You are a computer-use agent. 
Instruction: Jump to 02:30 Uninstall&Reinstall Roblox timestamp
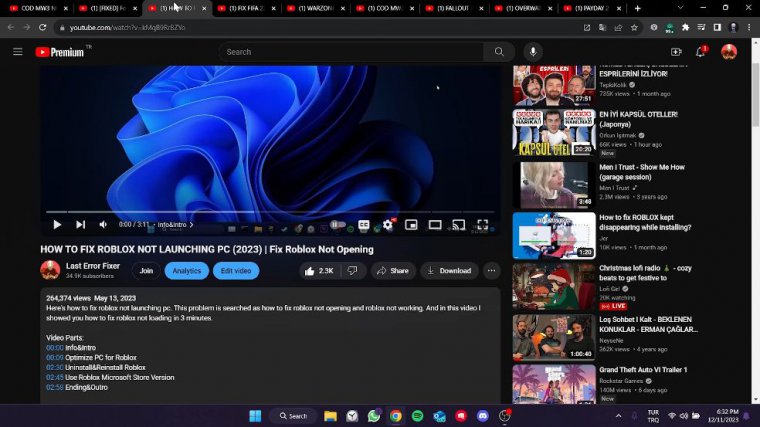pos(55,367)
